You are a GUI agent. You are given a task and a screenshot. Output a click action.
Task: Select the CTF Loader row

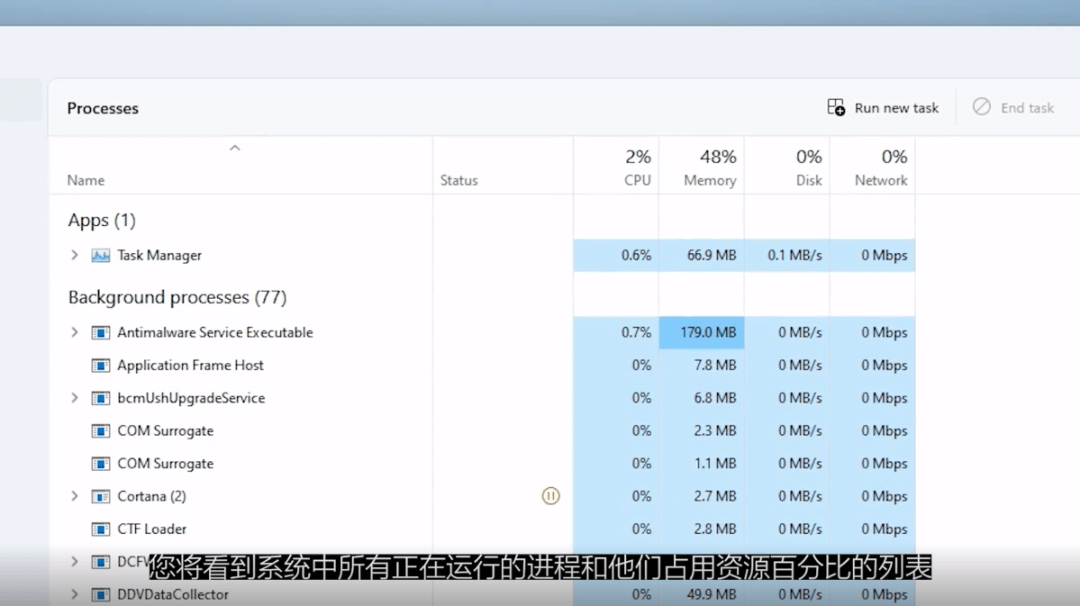pyautogui.click(x=482, y=529)
